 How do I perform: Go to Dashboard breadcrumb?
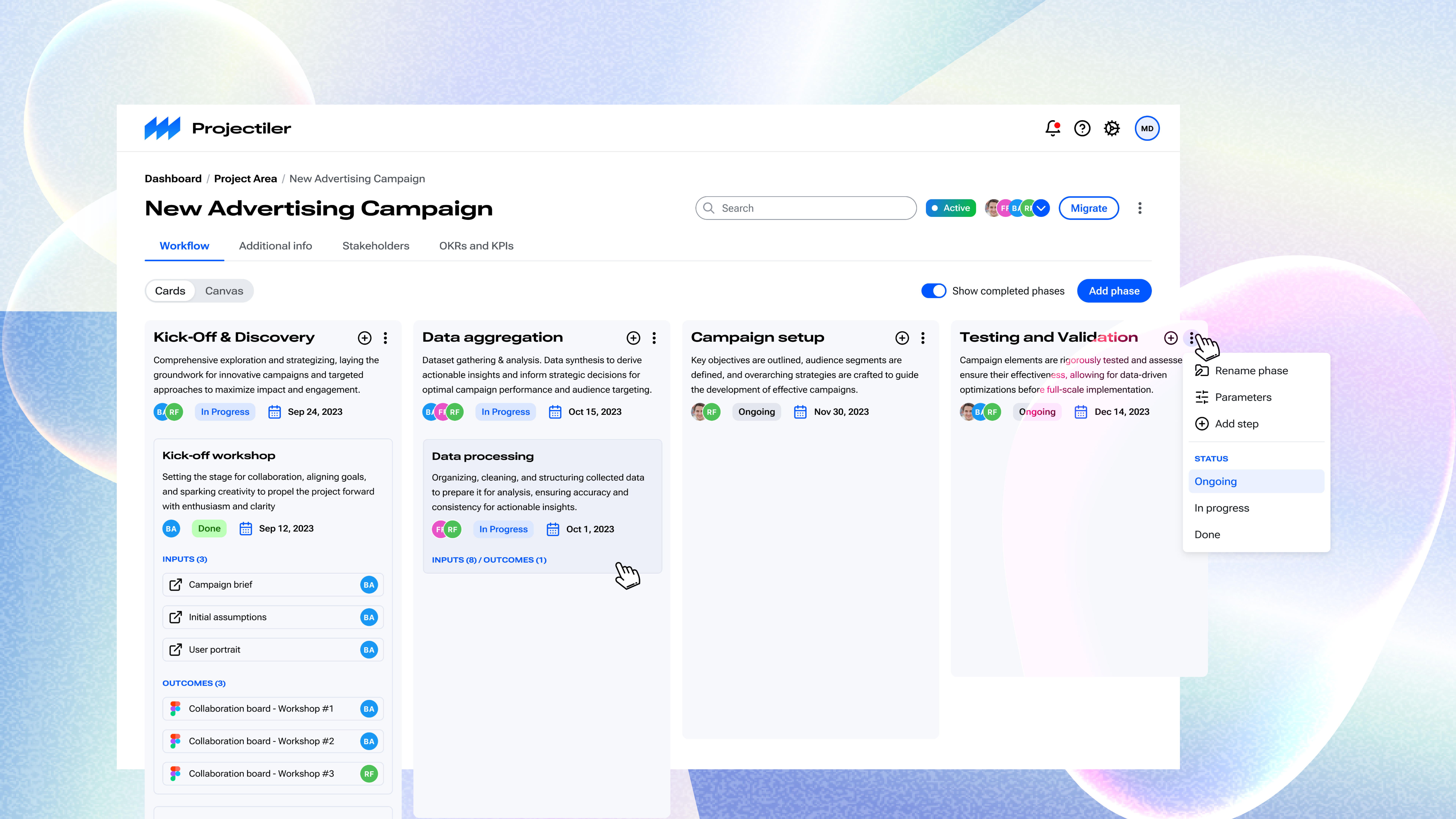pyautogui.click(x=173, y=179)
